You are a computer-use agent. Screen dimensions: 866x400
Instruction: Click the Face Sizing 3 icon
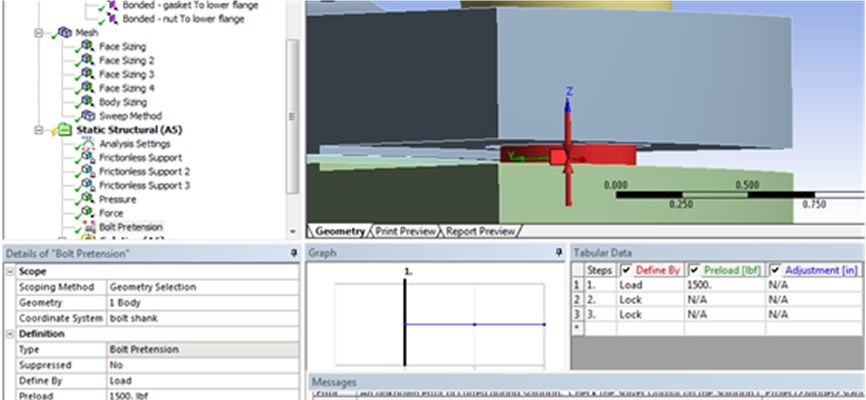coord(87,73)
